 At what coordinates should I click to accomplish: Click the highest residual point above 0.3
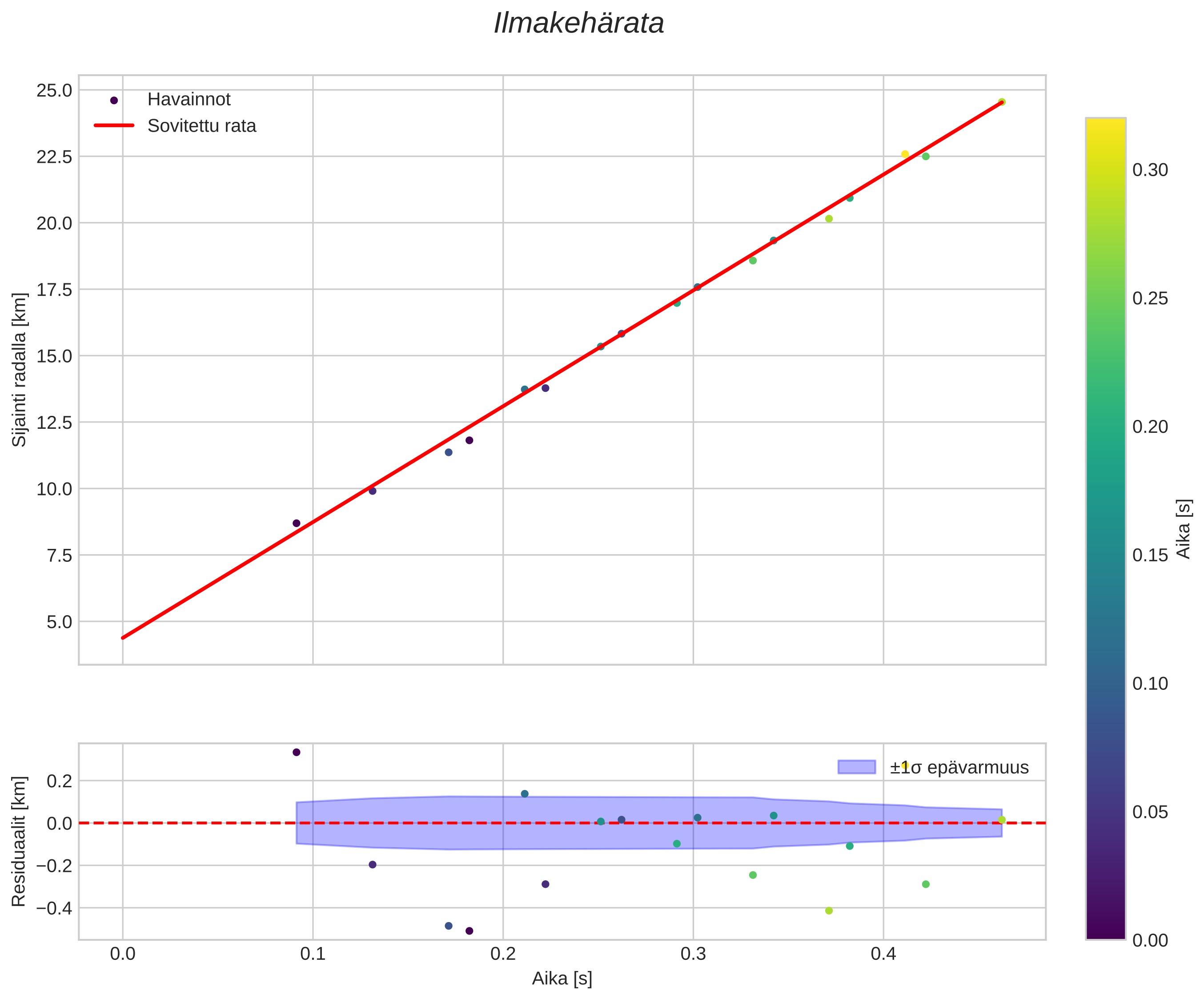(x=297, y=752)
